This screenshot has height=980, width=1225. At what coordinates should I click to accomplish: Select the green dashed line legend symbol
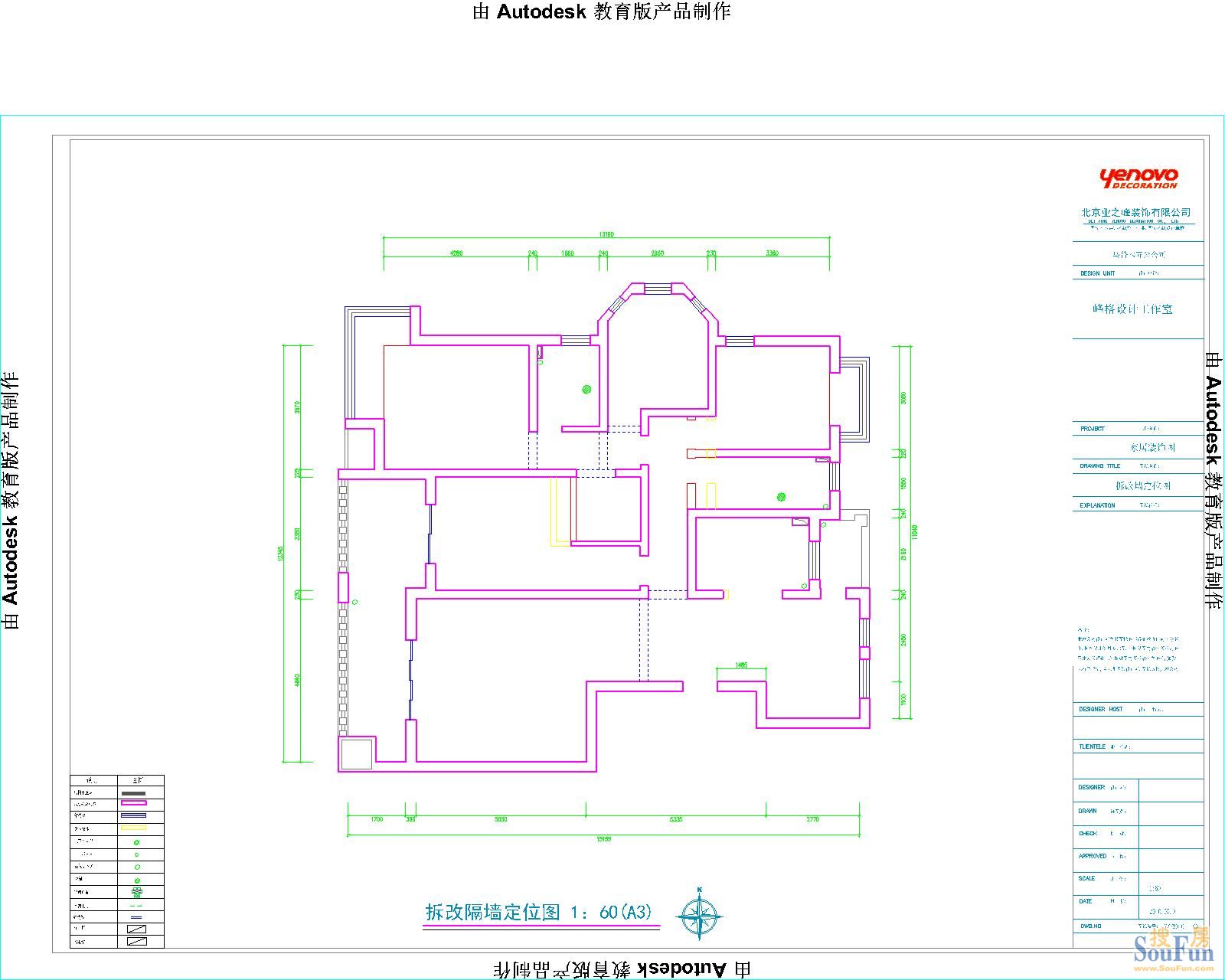click(x=136, y=906)
